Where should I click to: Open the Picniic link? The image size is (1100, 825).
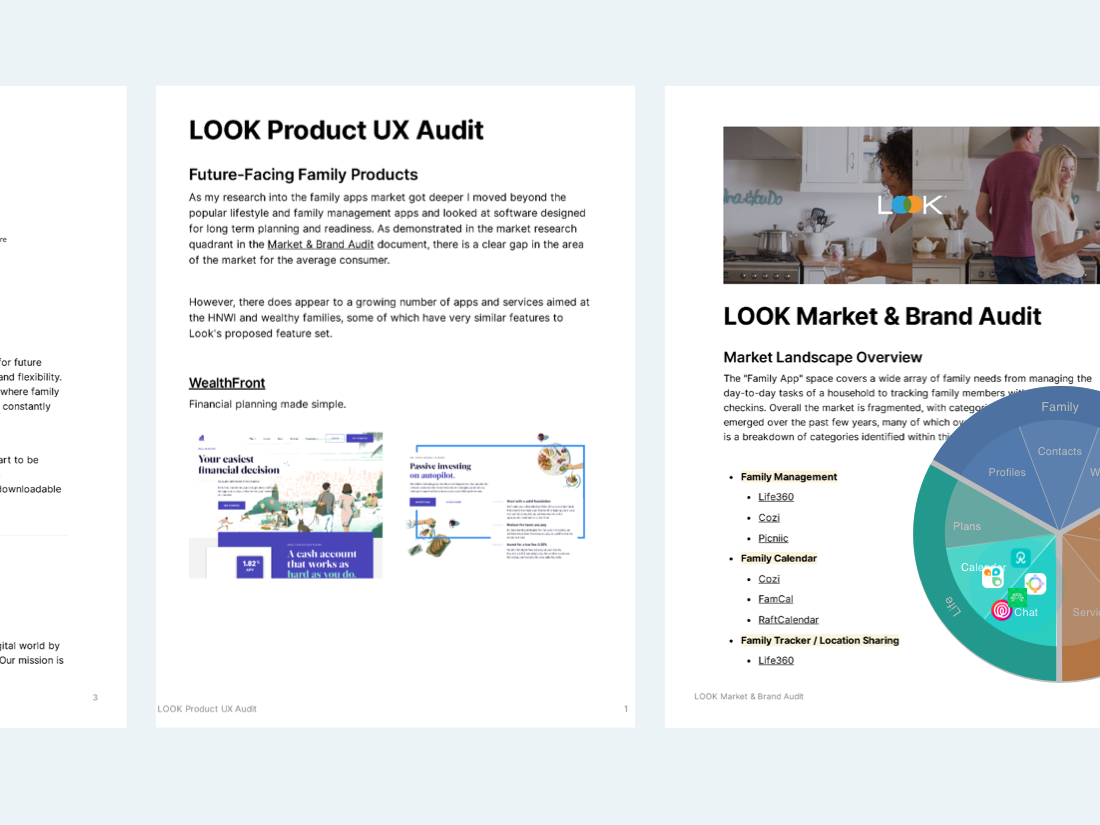(773, 538)
